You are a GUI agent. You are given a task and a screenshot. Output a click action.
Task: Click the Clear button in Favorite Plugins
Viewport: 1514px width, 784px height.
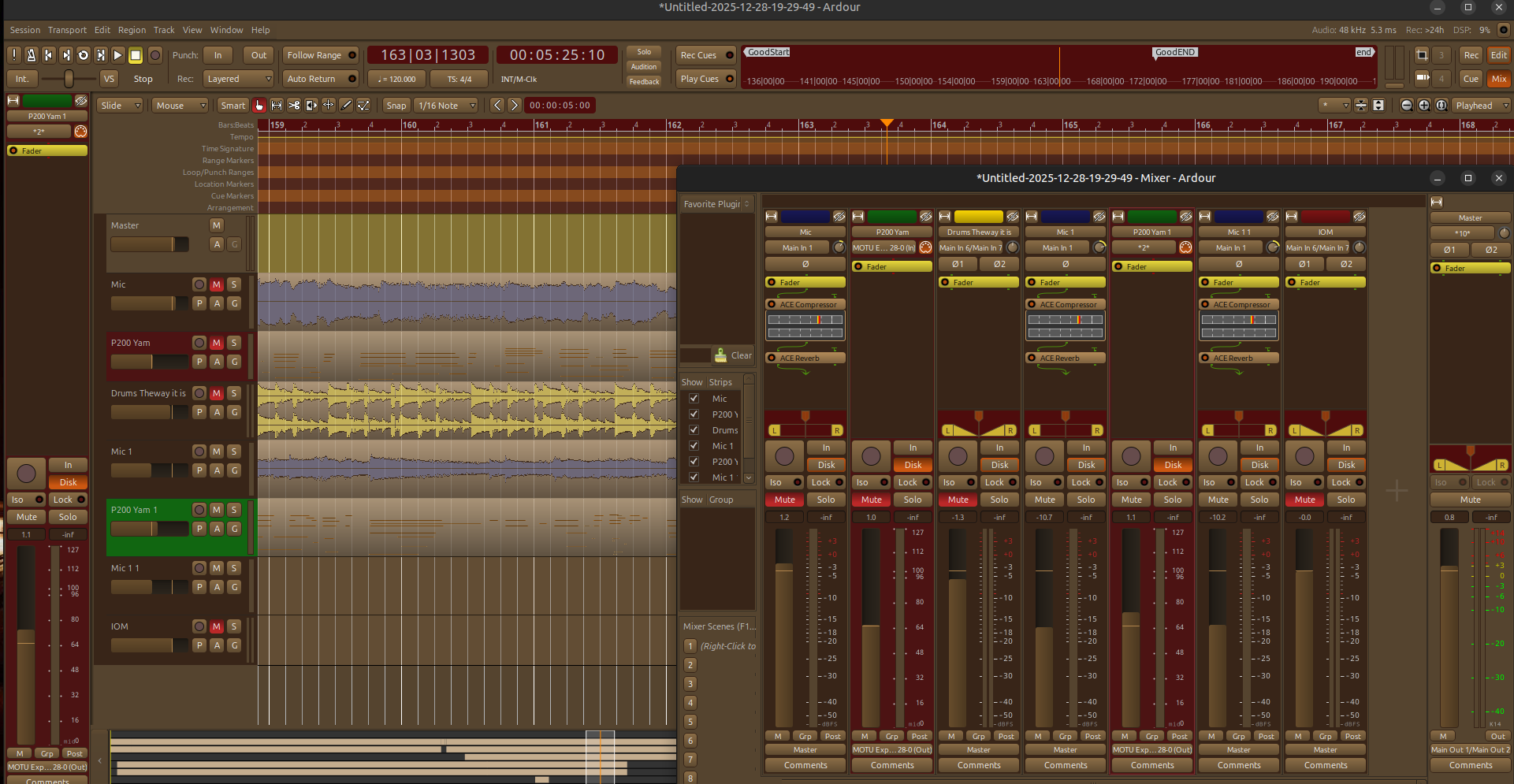click(x=733, y=355)
